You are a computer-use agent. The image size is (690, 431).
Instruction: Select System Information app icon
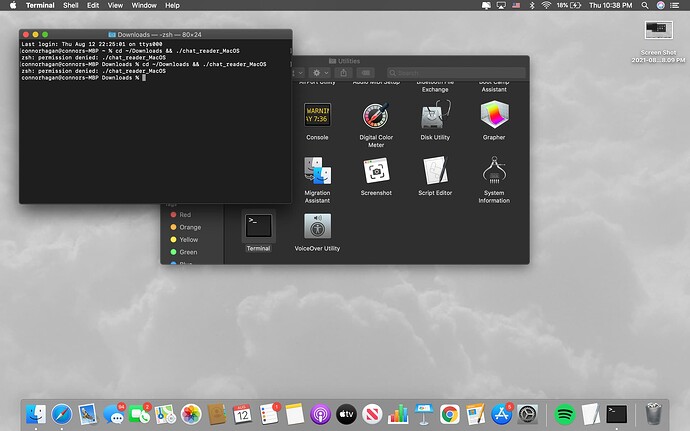pyautogui.click(x=494, y=170)
